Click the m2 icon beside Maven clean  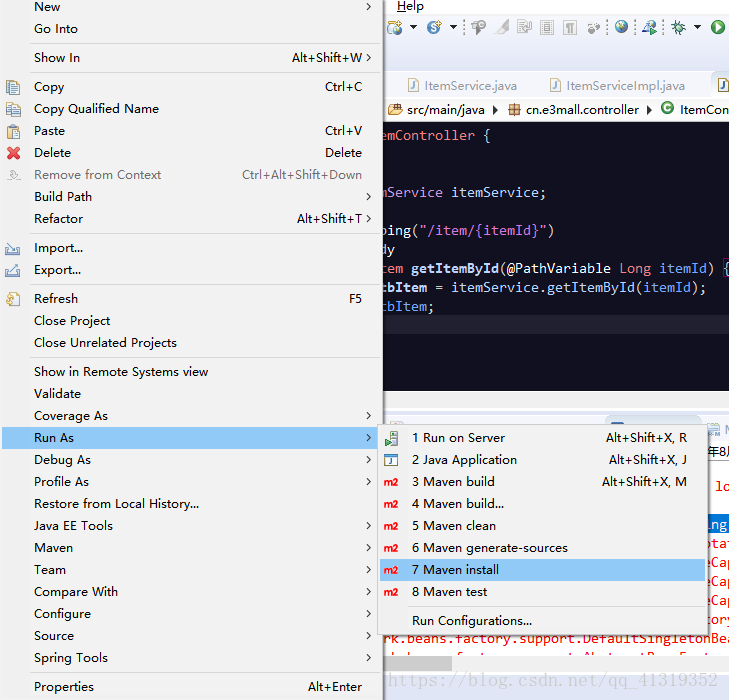pos(391,526)
